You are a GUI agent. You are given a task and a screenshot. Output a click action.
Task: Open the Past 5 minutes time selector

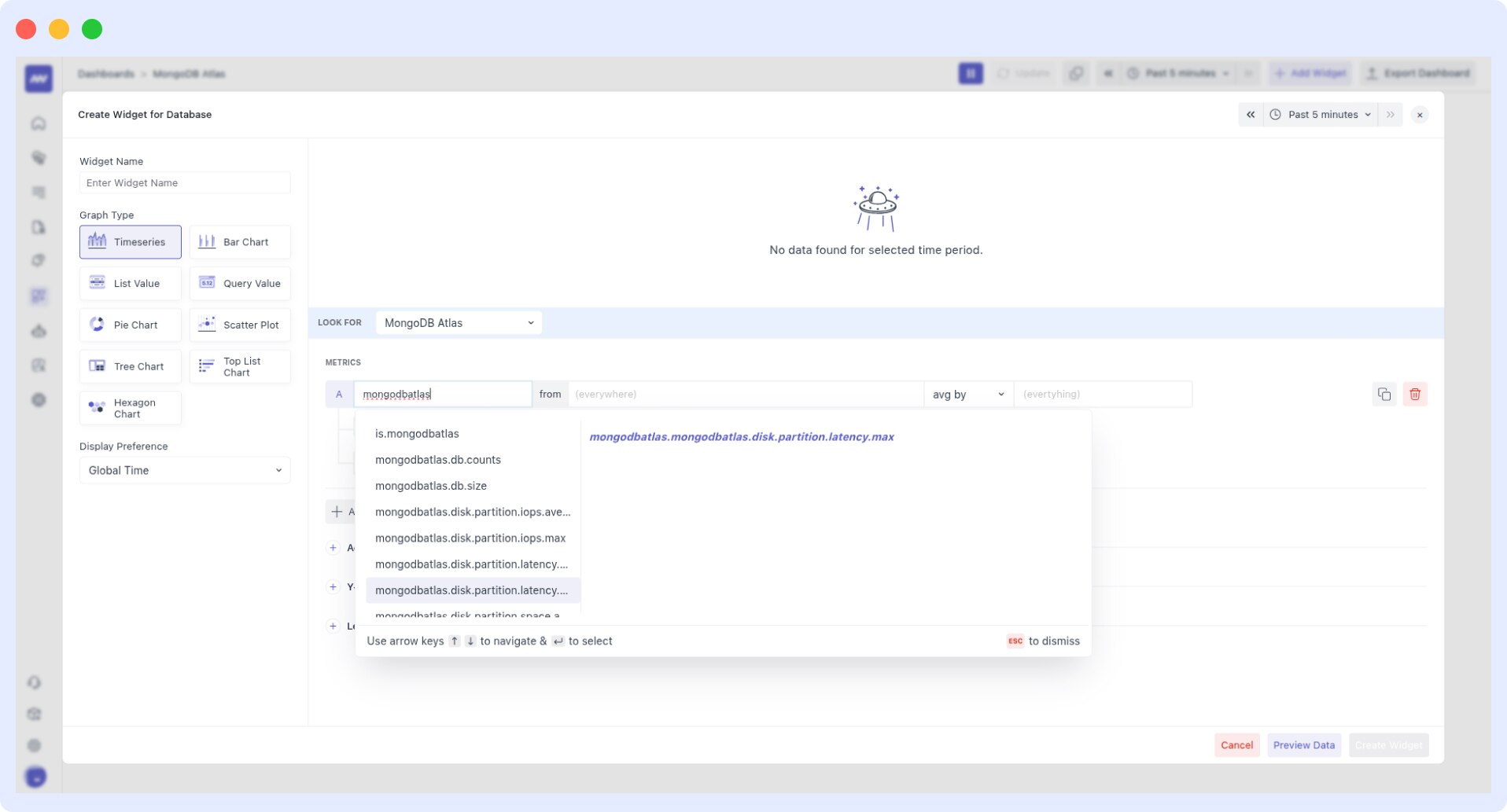pos(1321,114)
